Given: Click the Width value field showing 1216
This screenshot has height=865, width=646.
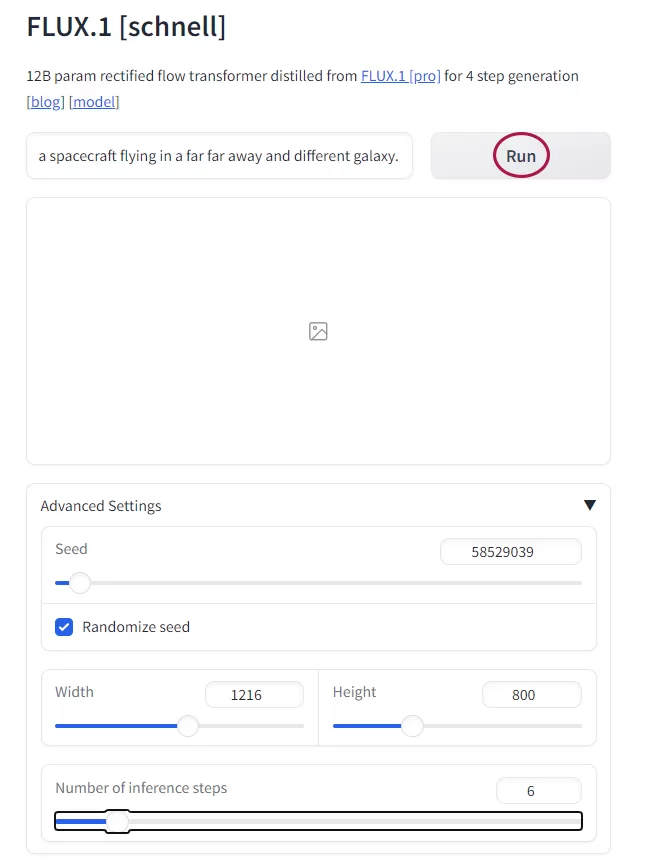Looking at the screenshot, I should [x=254, y=695].
